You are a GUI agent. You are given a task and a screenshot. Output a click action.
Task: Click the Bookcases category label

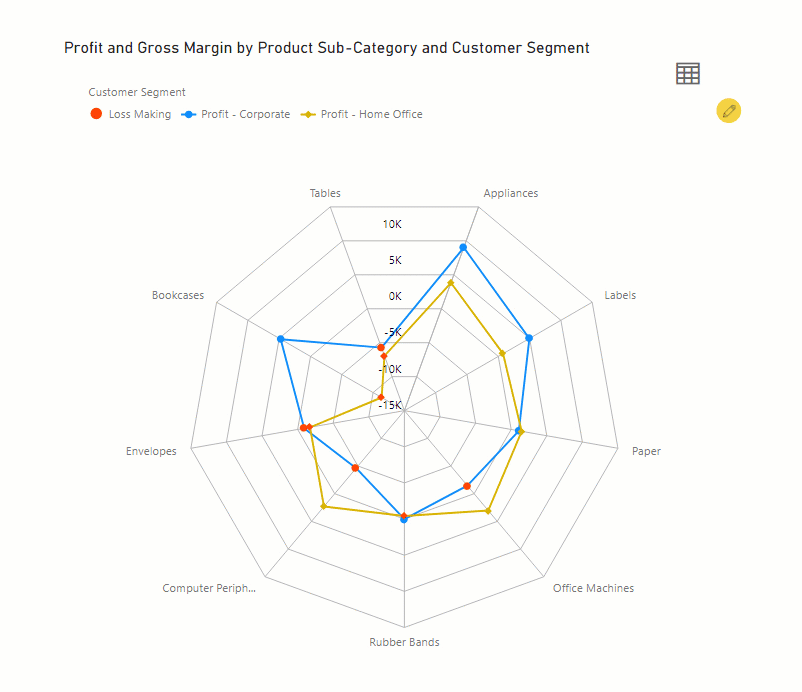[178, 295]
